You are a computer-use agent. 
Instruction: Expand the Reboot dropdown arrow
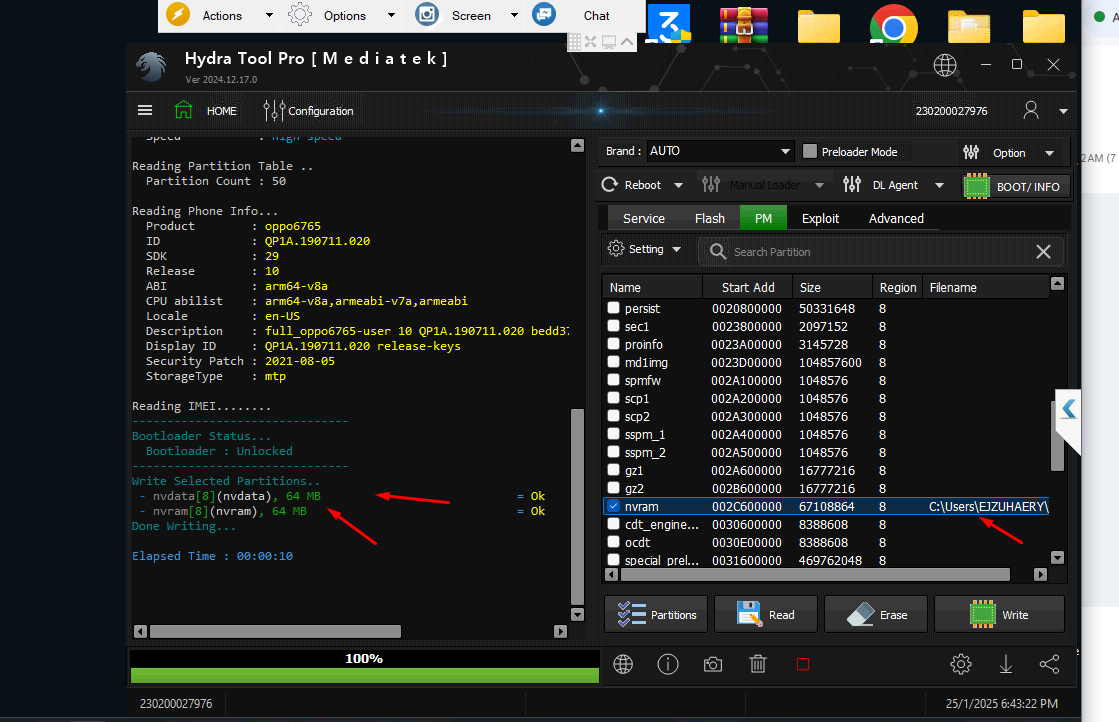coord(678,185)
